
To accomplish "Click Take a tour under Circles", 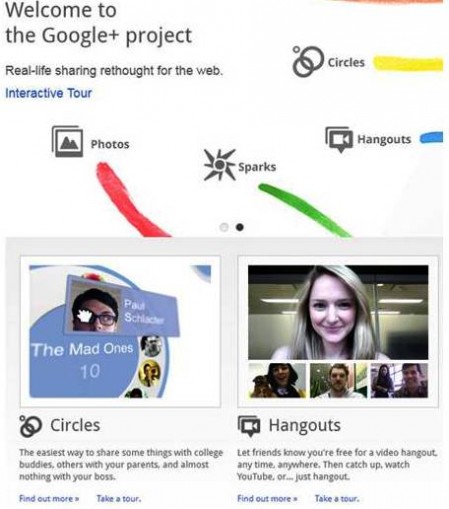I will 119,498.
